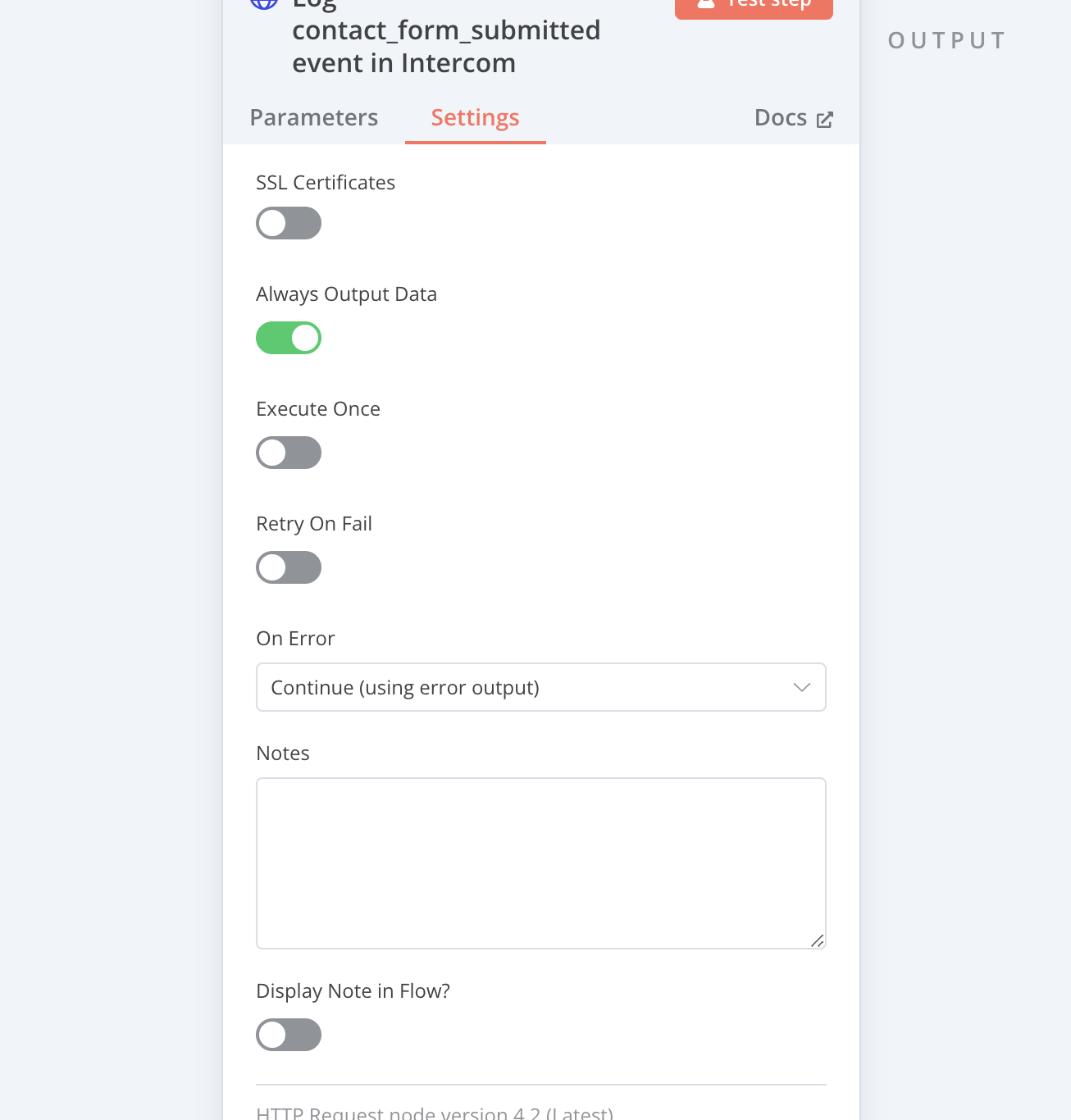Image resolution: width=1071 pixels, height=1120 pixels.
Task: Select the Settings tab
Action: (475, 118)
